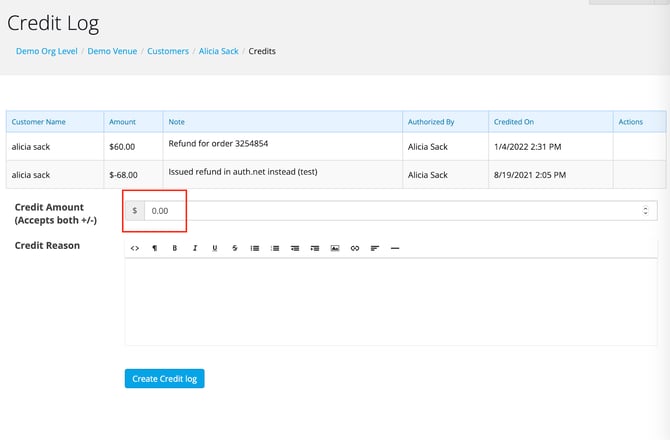Click the indent icon
670x440 pixels.
coord(315,248)
